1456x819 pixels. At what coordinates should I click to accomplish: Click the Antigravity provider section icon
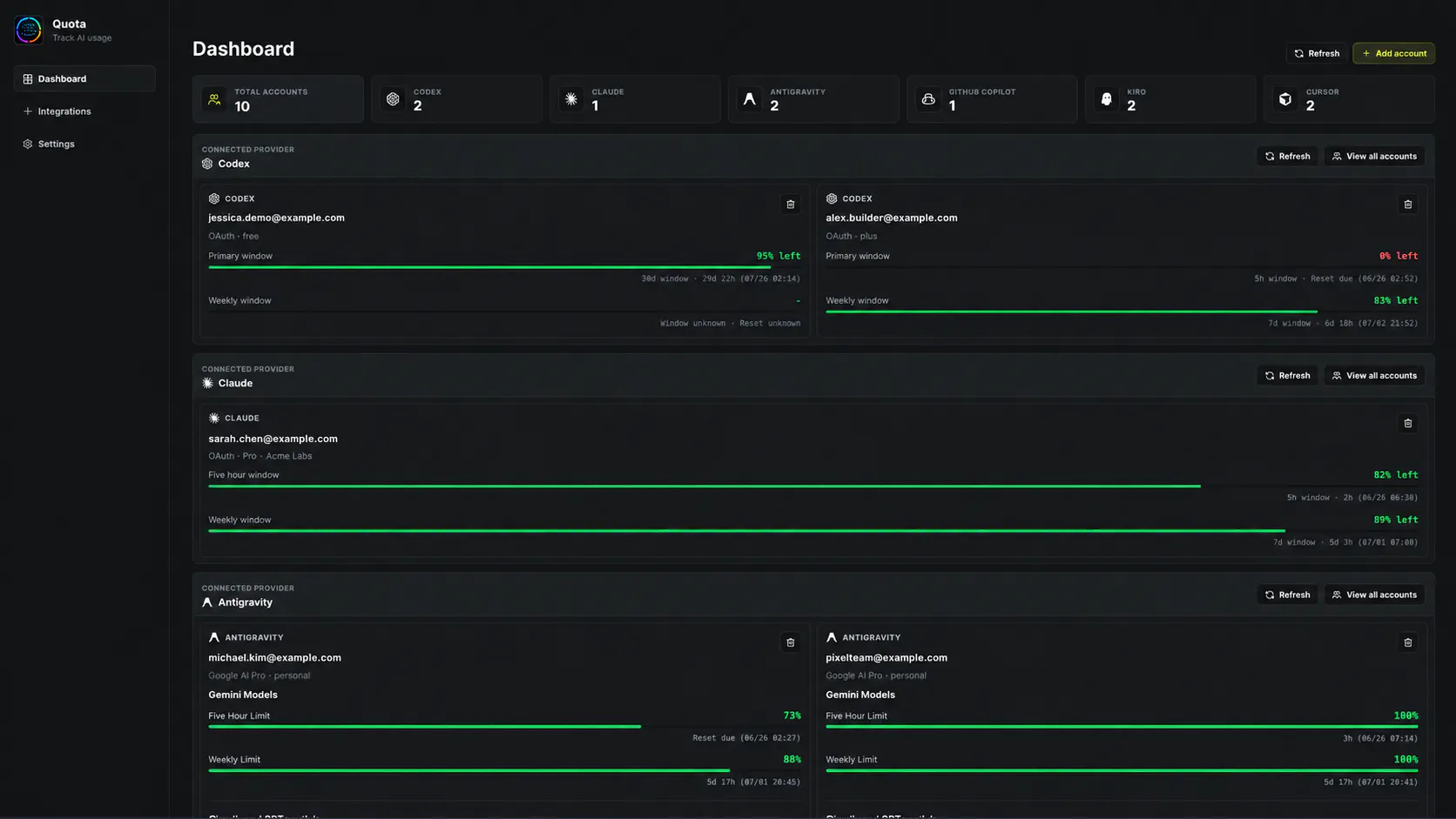207,602
